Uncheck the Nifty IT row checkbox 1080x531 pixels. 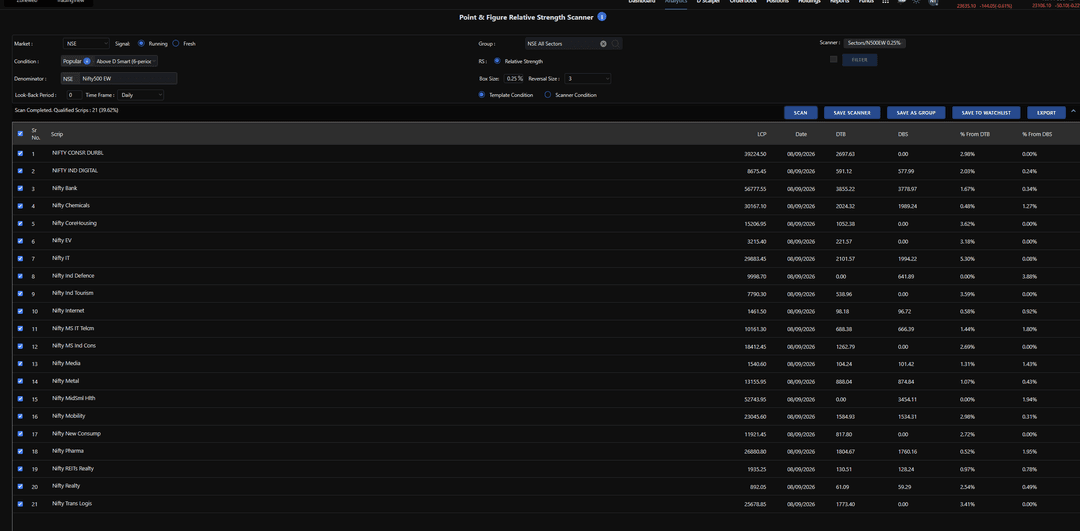click(x=20, y=258)
